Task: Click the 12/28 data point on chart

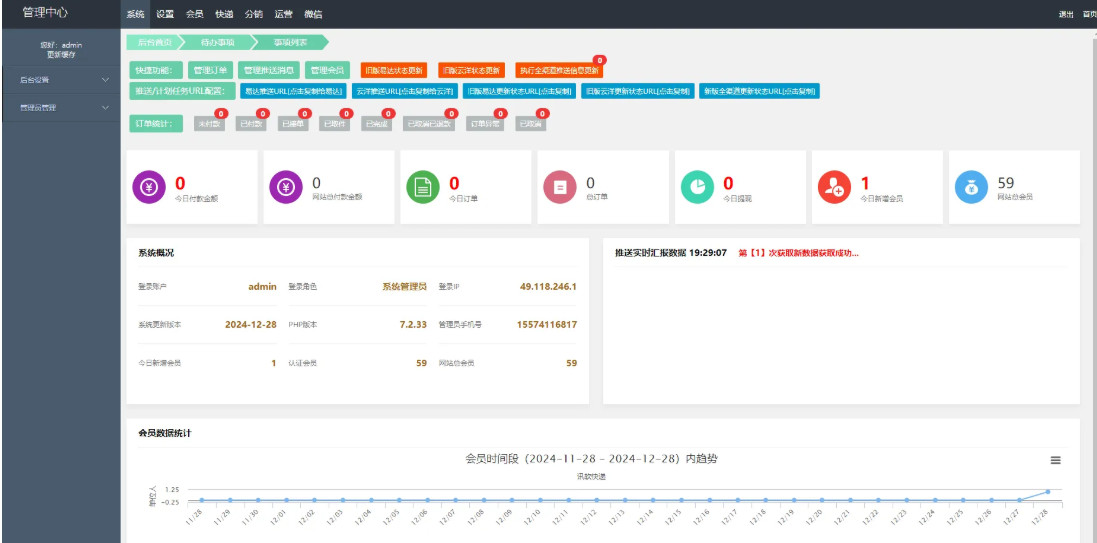Action: pos(1048,491)
